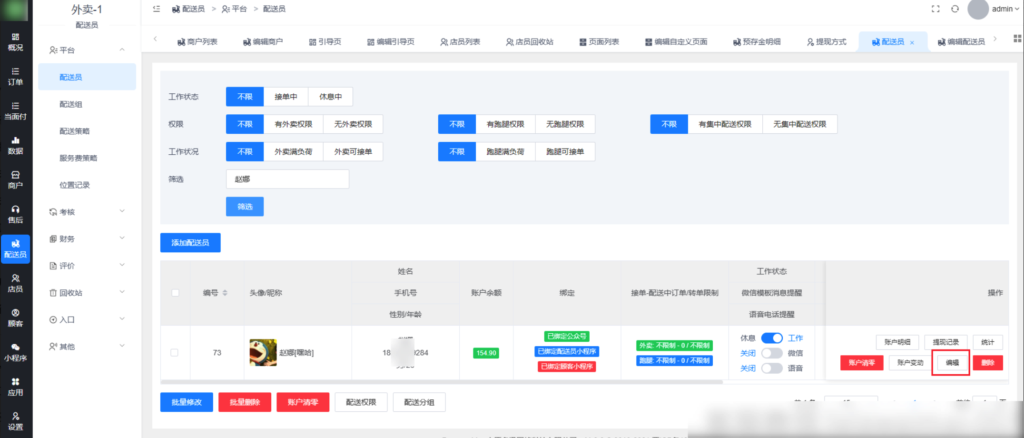Expand the 入口 menu group
The width and height of the screenshot is (1024, 438).
pyautogui.click(x=88, y=320)
